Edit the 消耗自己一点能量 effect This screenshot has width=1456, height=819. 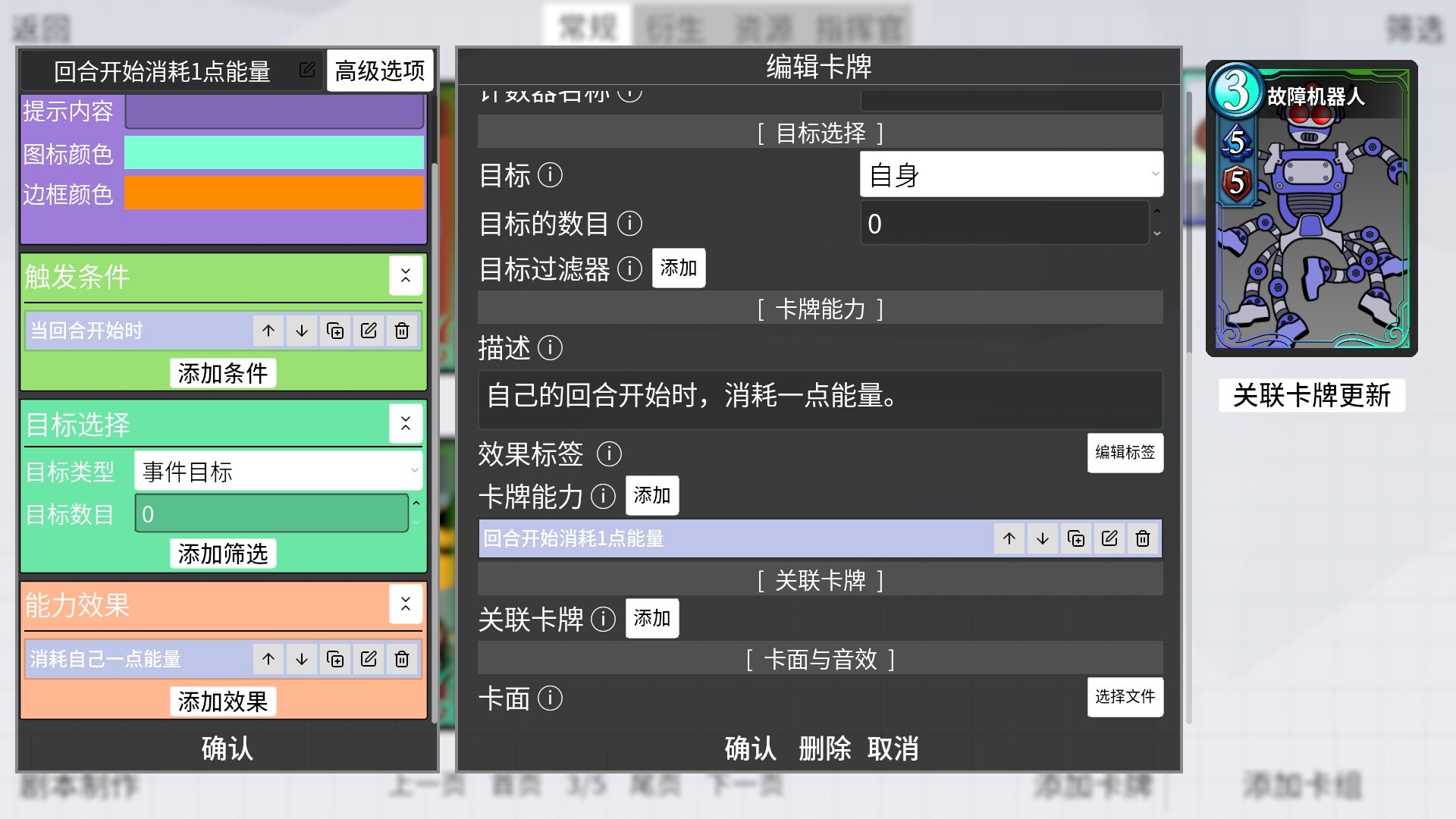(369, 659)
